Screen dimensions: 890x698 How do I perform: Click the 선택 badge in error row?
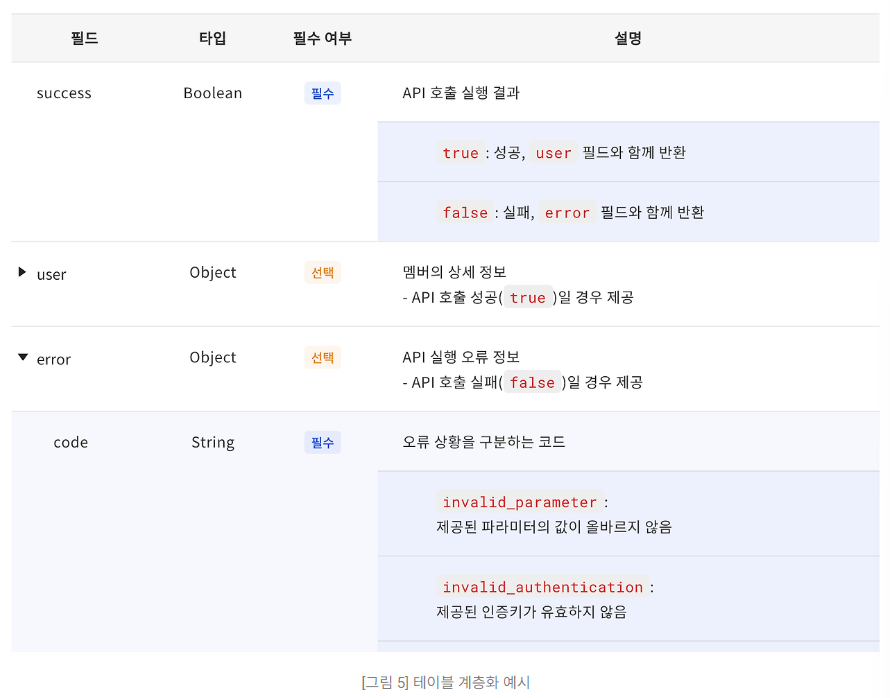point(322,357)
